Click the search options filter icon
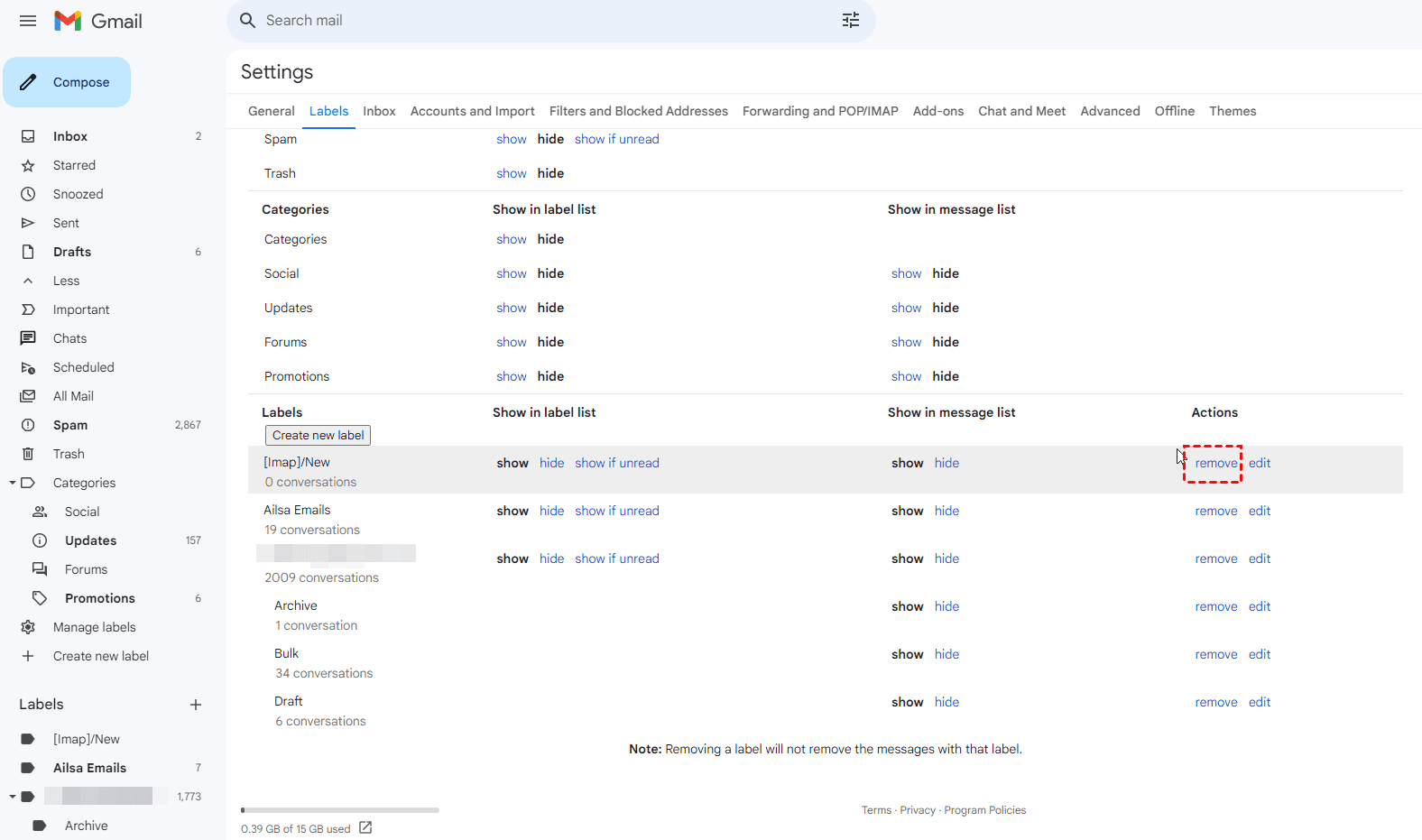The height and width of the screenshot is (840, 1422). coord(850,21)
